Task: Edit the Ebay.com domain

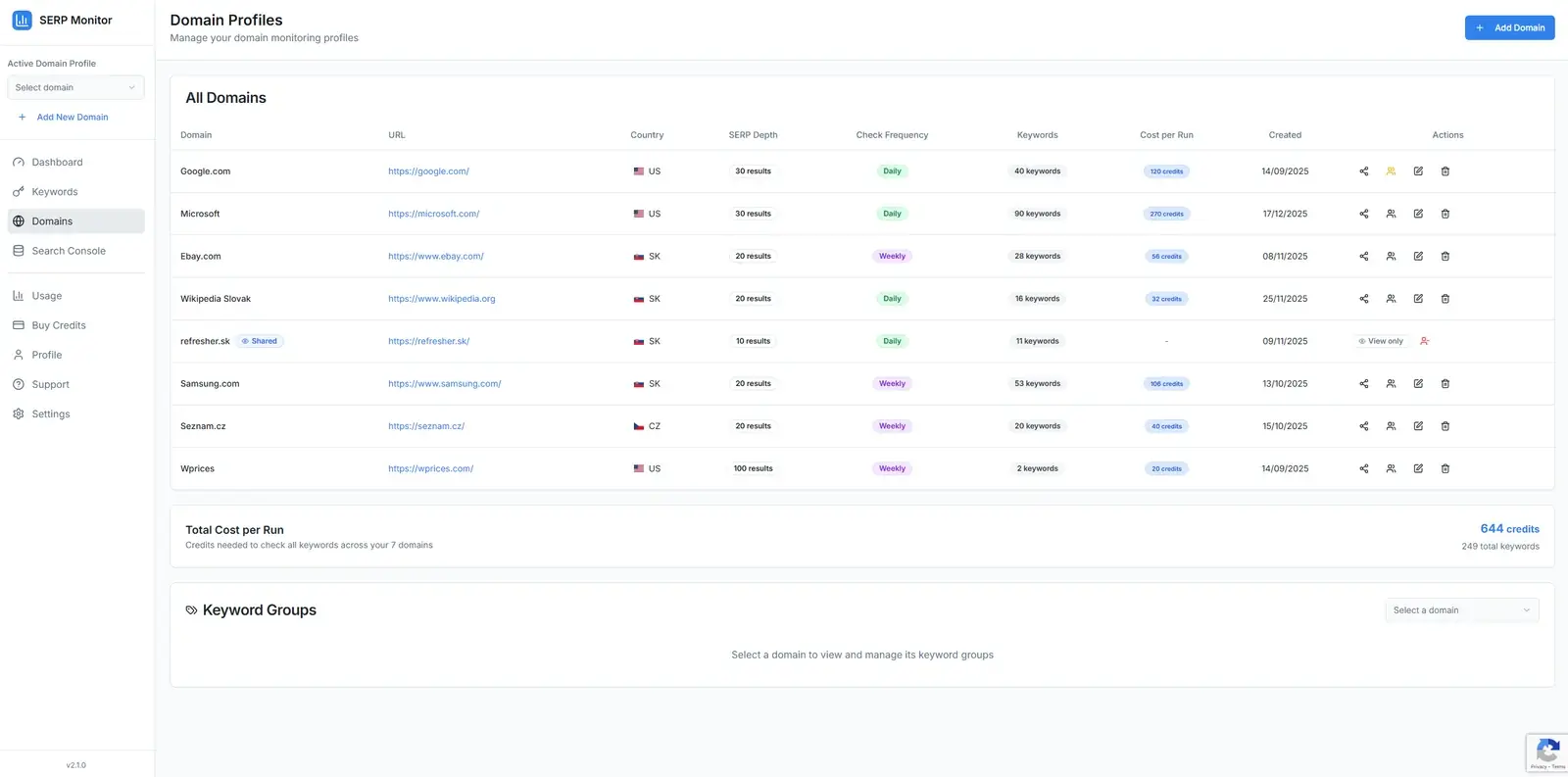Action: [x=1418, y=257]
